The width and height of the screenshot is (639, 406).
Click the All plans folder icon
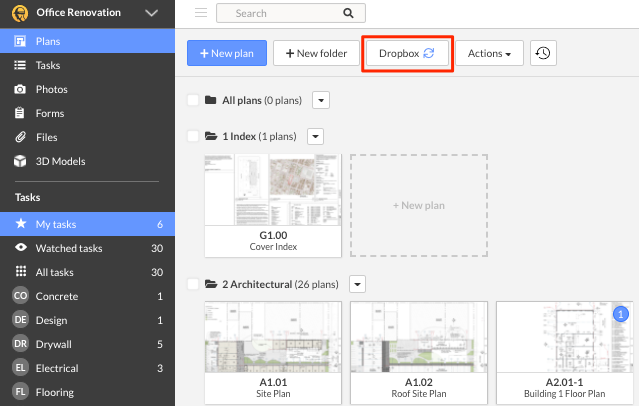pyautogui.click(x=210, y=99)
